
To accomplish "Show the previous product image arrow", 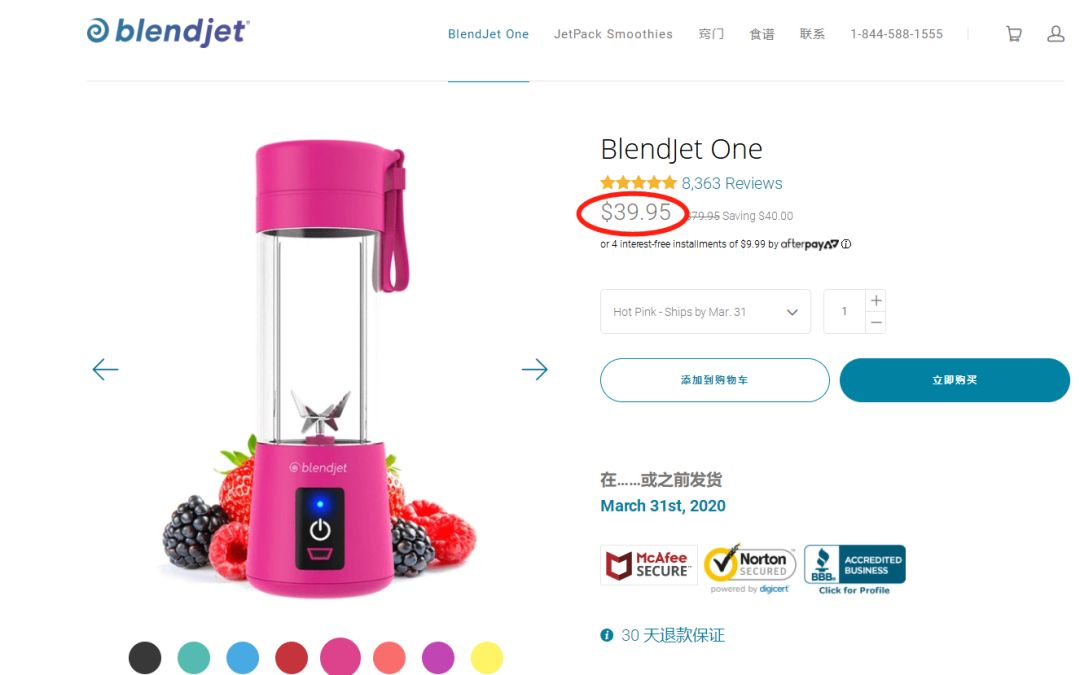I will [105, 369].
